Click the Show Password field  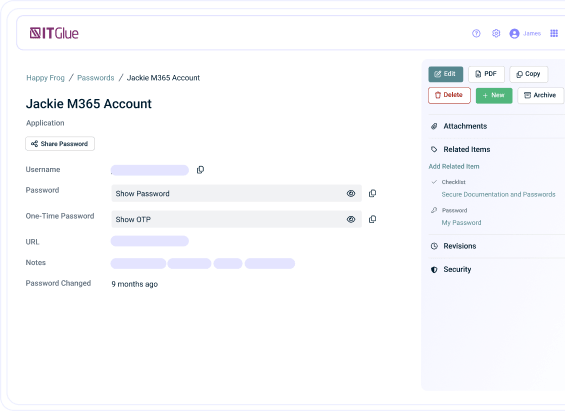pos(236,193)
